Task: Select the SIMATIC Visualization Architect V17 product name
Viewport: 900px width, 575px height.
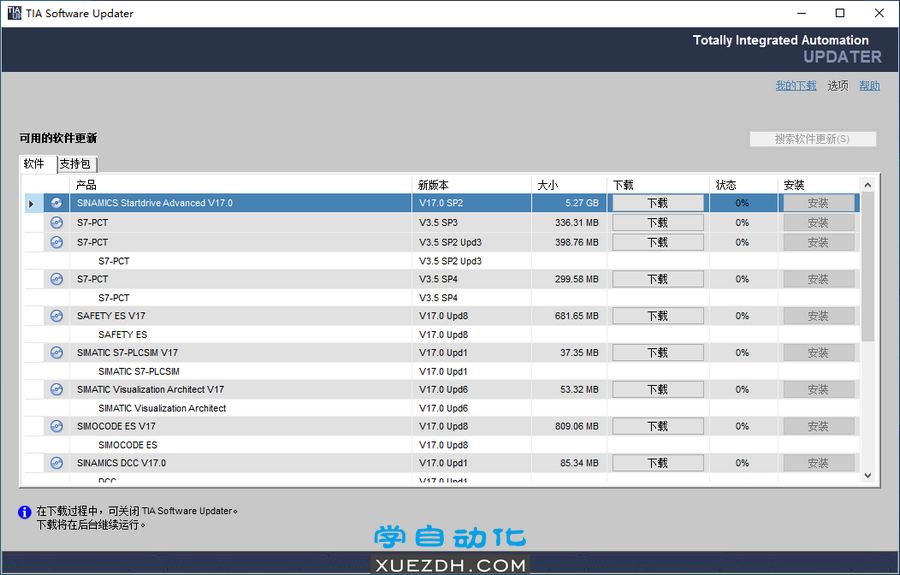Action: coord(150,389)
